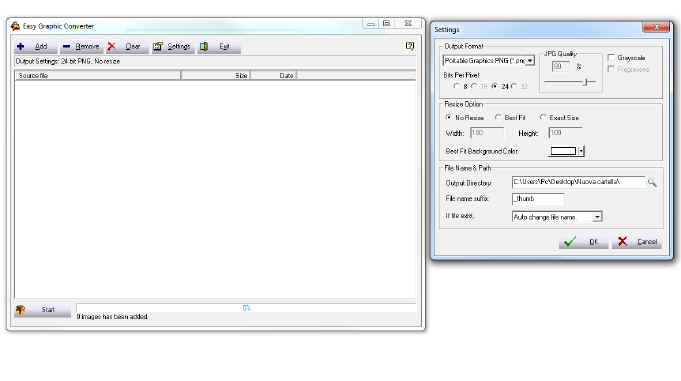
Task: Click the Cancel button in Settings
Action: point(637,242)
